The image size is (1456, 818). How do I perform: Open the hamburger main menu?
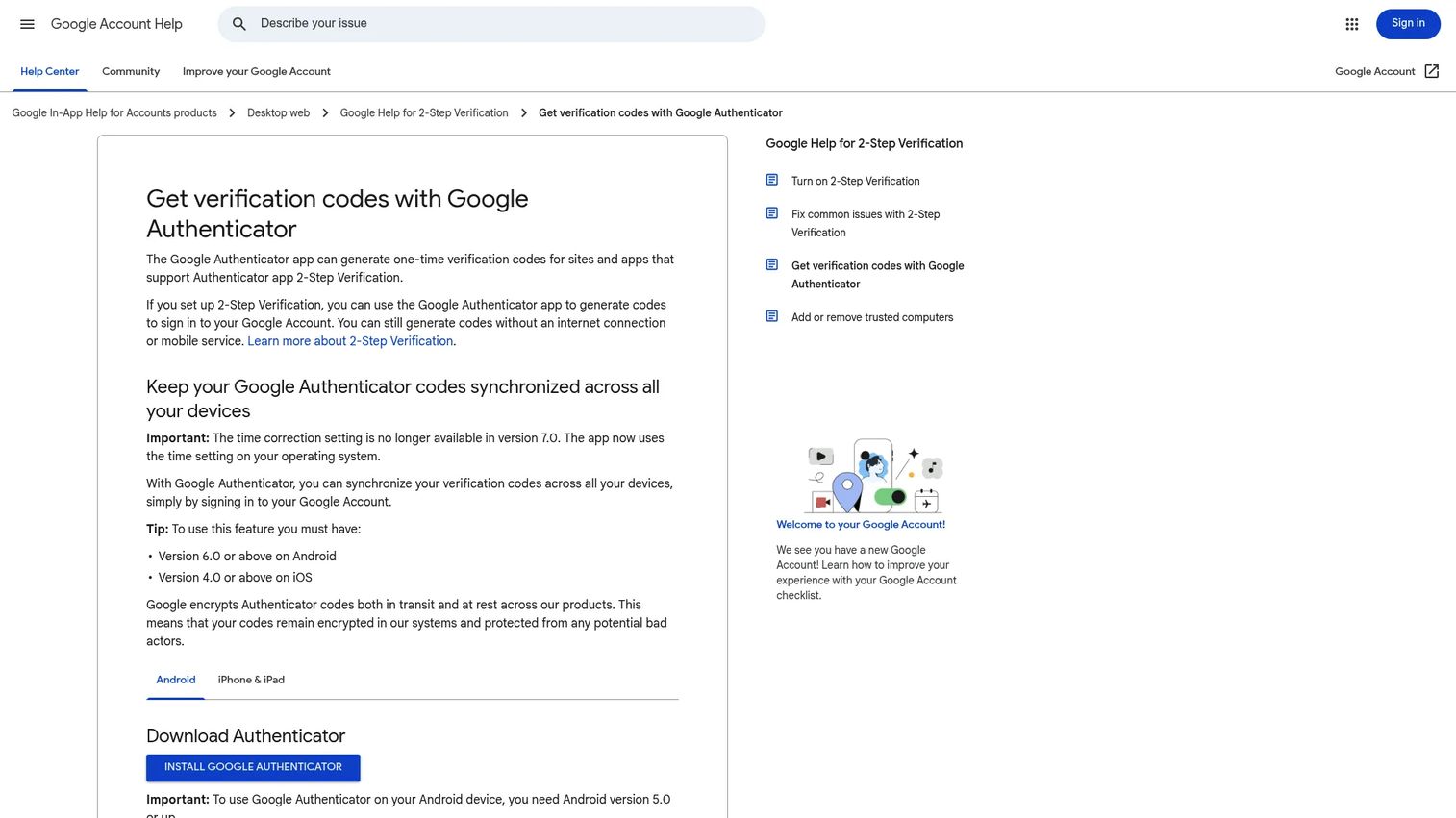(27, 24)
